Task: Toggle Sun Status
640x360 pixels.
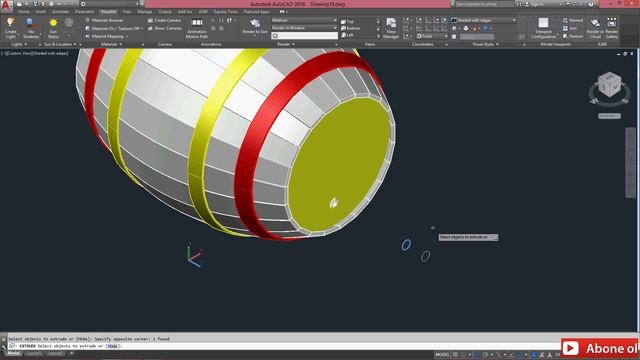Action: pyautogui.click(x=53, y=28)
